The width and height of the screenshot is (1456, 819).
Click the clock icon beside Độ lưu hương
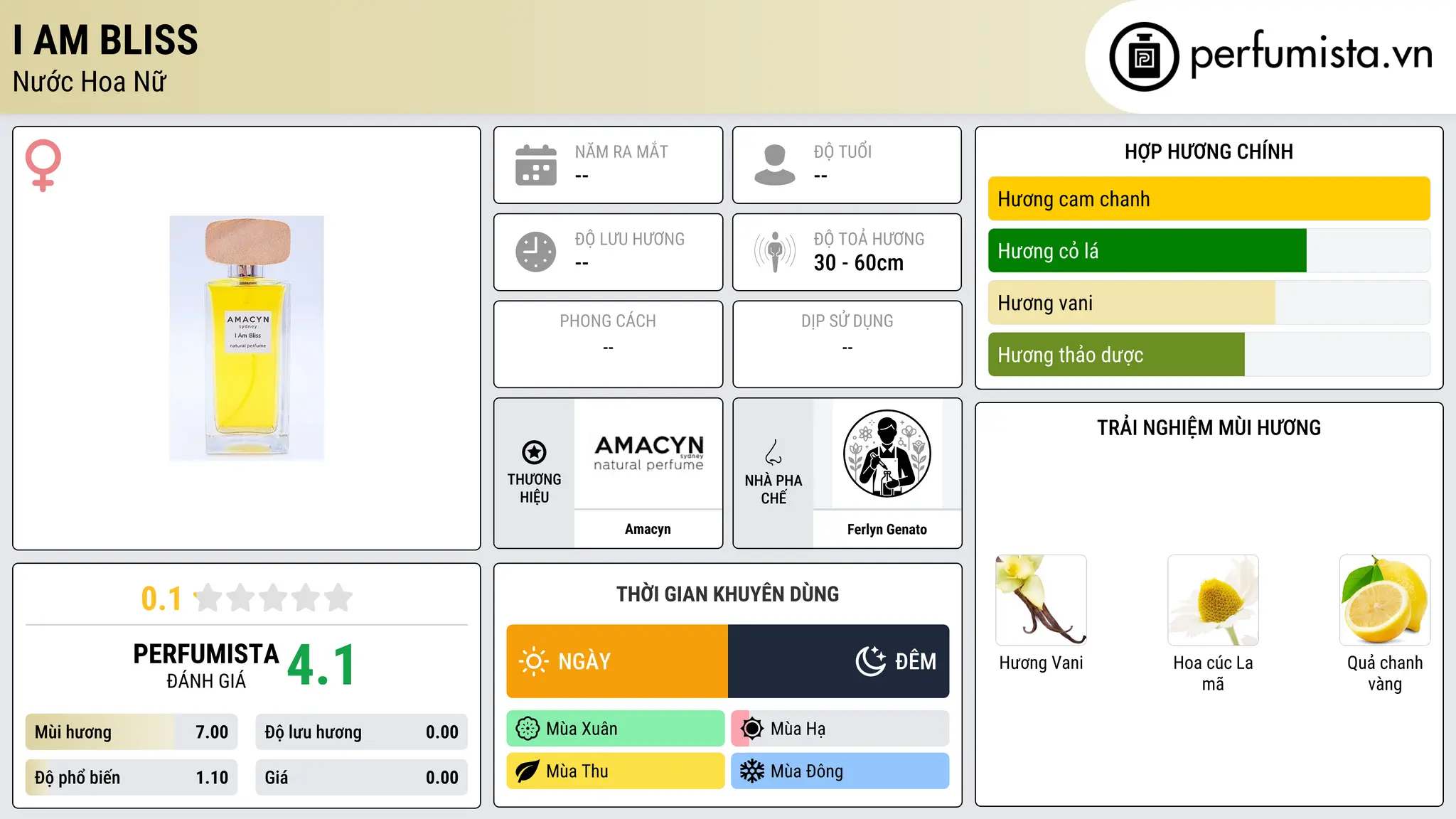click(536, 252)
